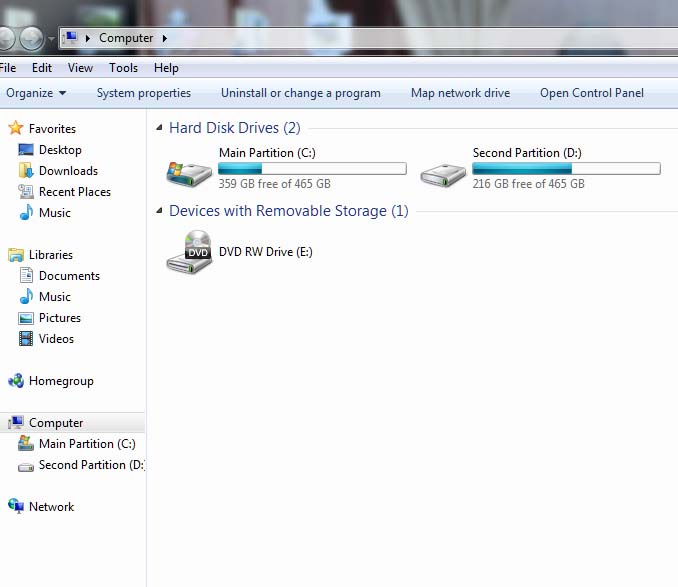The image size is (678, 587).
Task: Click '216 GB free of 465 GB' text
Action: pos(528,184)
